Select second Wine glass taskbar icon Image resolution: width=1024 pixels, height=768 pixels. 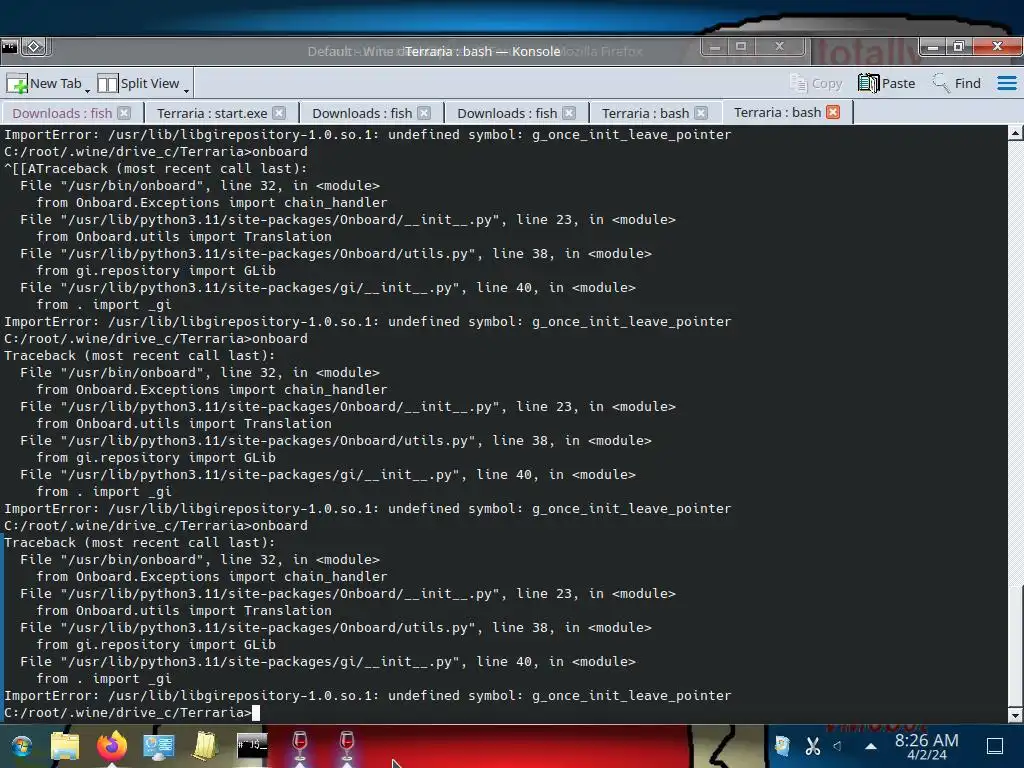[347, 745]
